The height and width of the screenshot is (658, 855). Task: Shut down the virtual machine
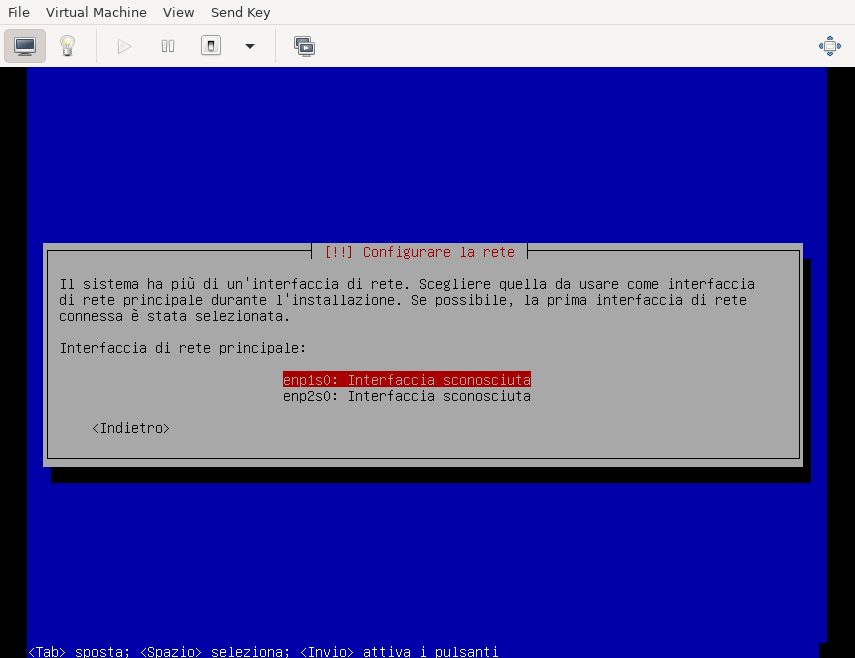(x=211, y=46)
